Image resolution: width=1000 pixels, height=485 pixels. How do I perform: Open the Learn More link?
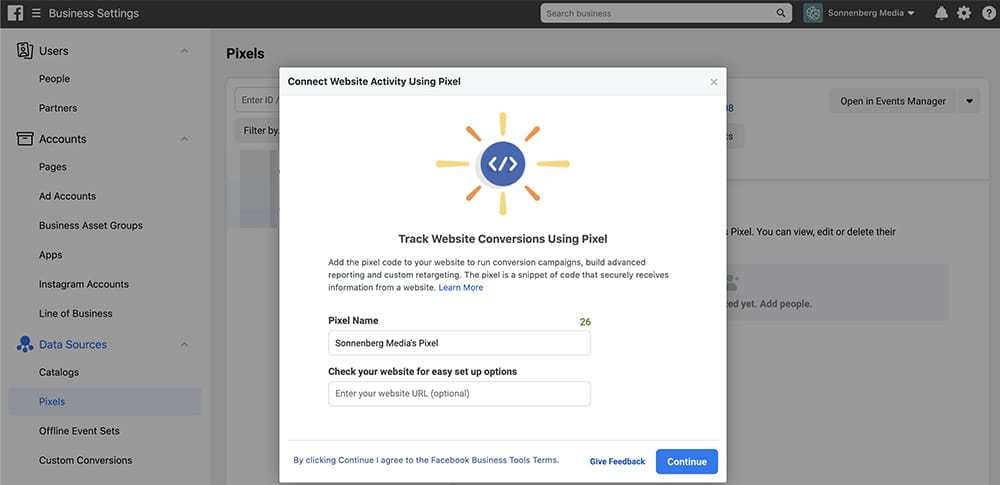click(x=460, y=288)
